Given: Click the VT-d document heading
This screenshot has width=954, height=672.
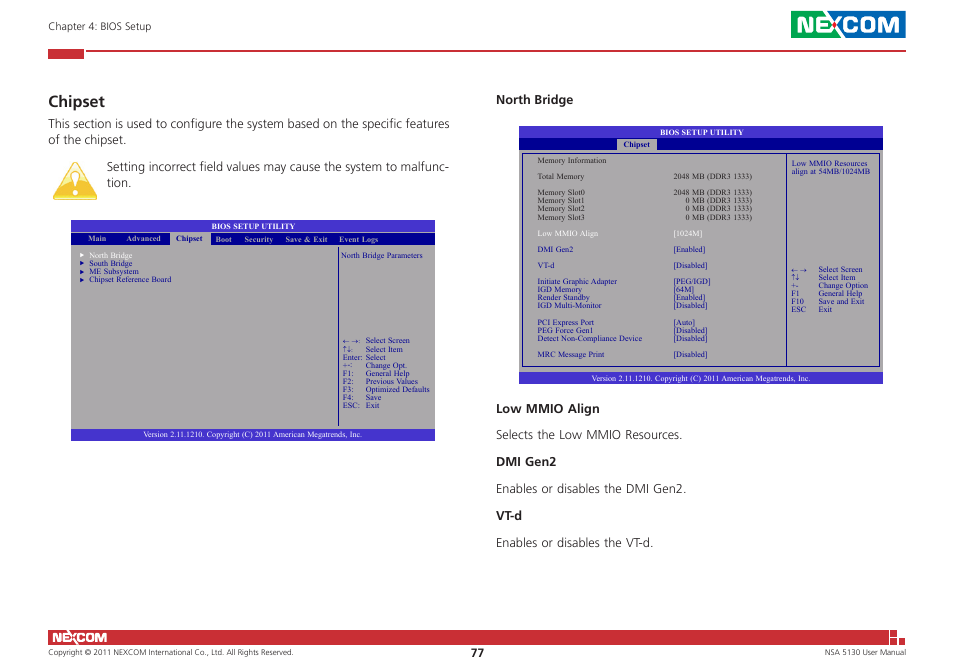Looking at the screenshot, I should (509, 516).
